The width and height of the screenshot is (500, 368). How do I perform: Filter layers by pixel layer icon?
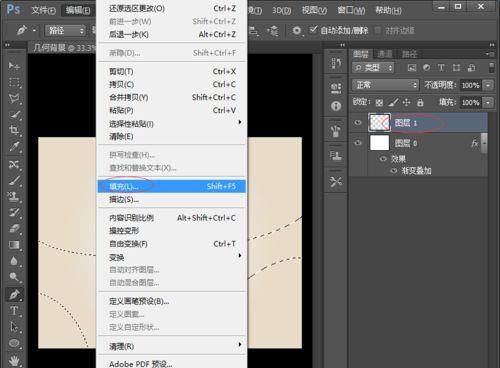(x=412, y=68)
